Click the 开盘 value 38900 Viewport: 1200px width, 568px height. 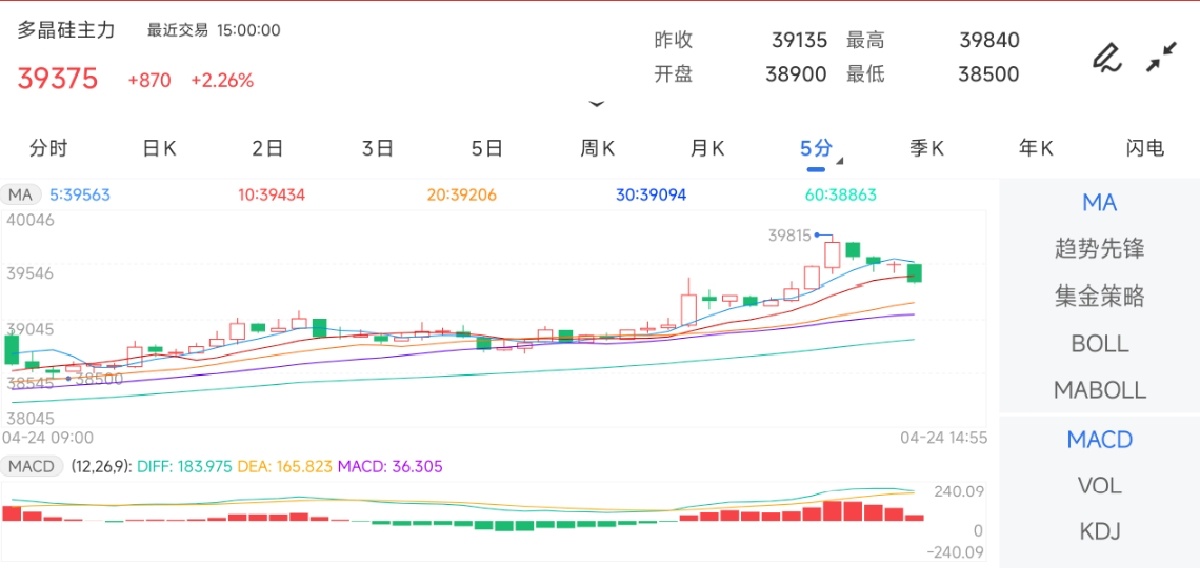(796, 74)
